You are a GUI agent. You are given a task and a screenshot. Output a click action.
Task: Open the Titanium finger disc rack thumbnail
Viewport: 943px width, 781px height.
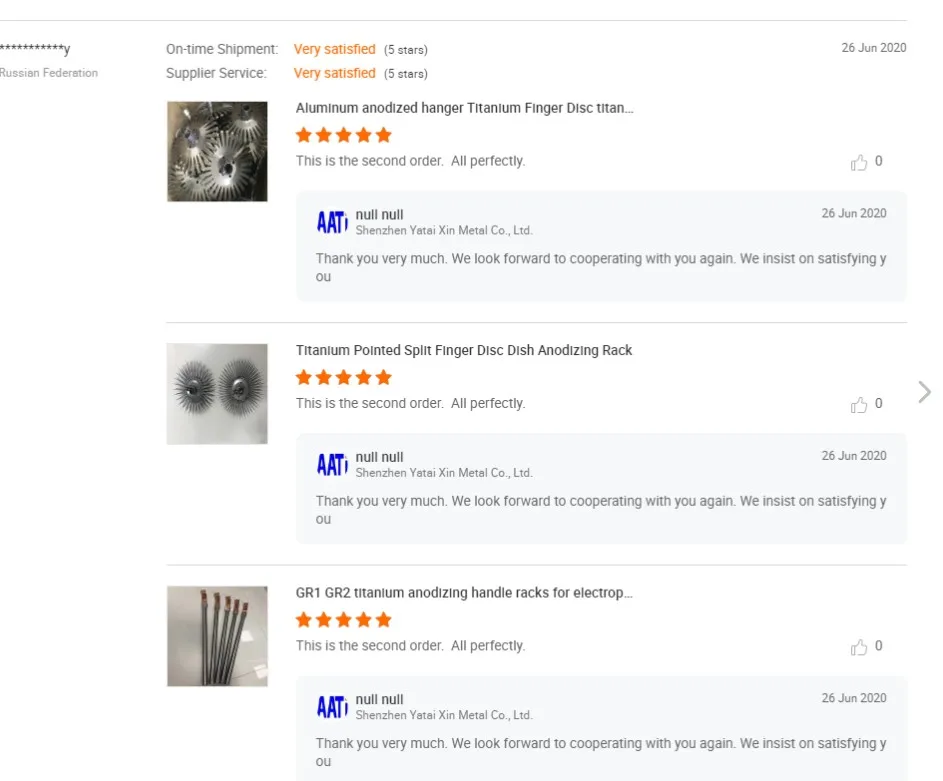tap(217, 393)
